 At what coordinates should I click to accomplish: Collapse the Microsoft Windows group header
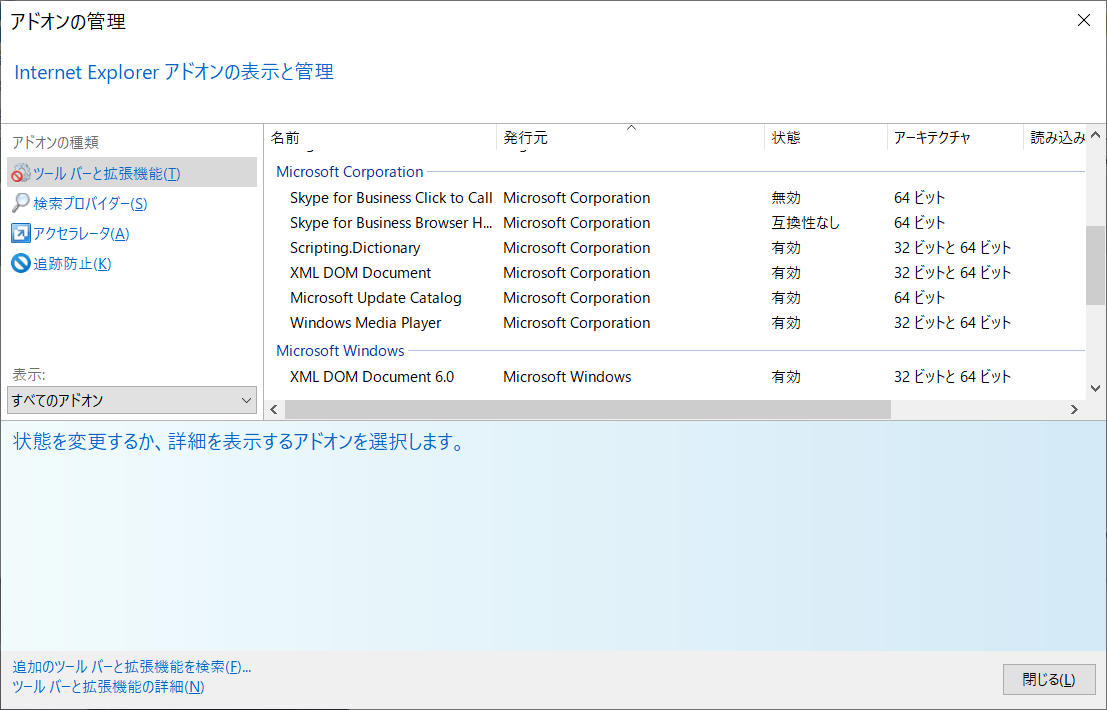[x=340, y=351]
